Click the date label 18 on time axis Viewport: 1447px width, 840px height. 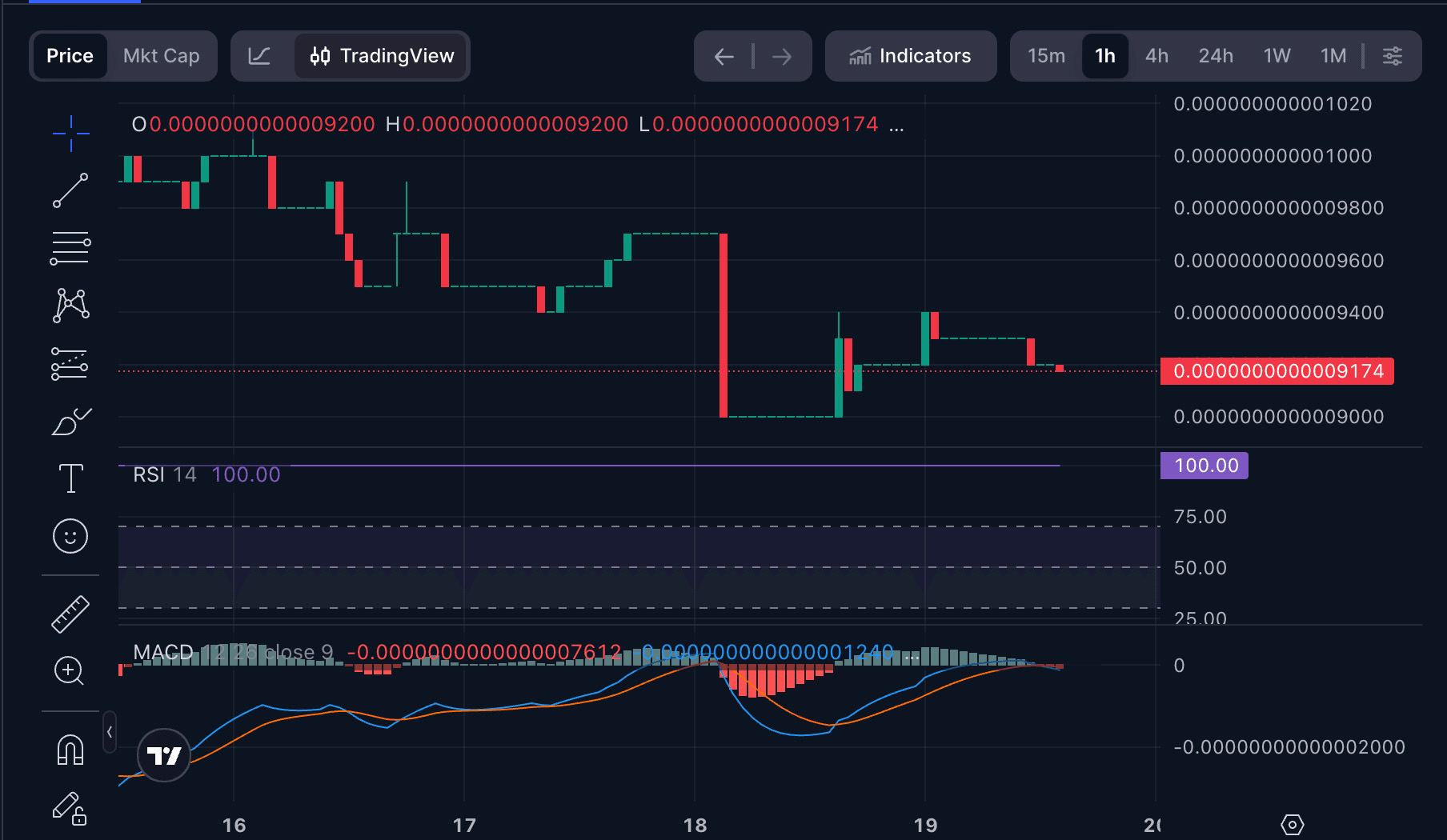click(x=695, y=825)
